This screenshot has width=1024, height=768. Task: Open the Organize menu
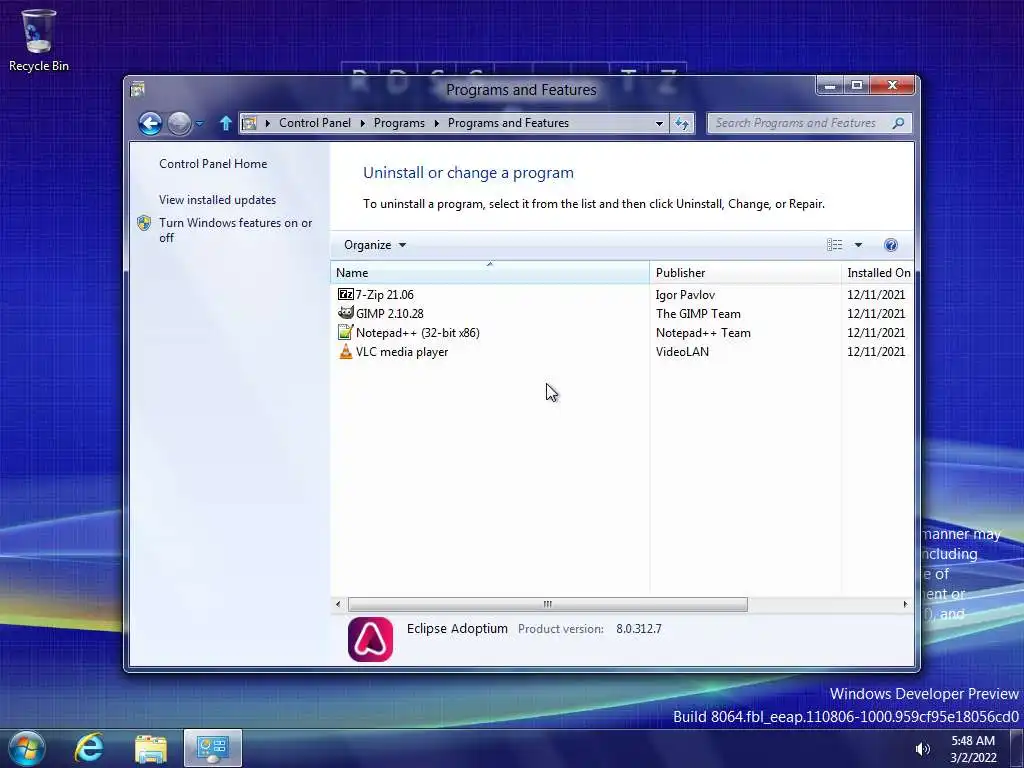coord(375,245)
